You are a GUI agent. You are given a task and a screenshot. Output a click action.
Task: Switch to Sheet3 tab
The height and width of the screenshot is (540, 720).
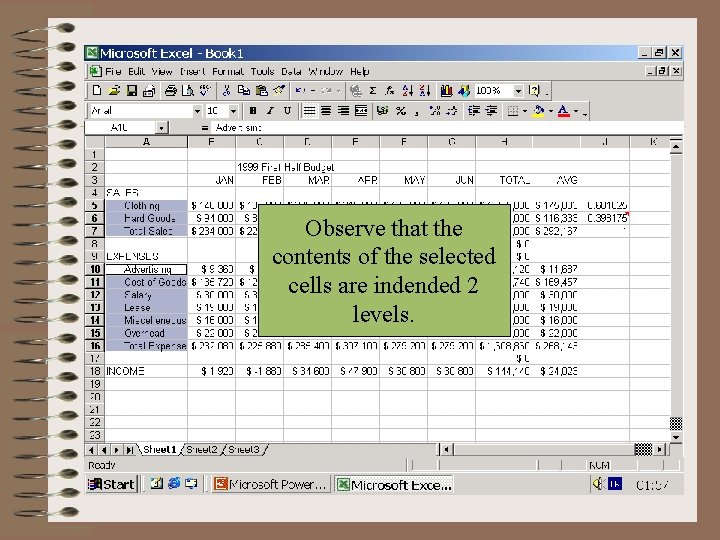click(x=243, y=450)
